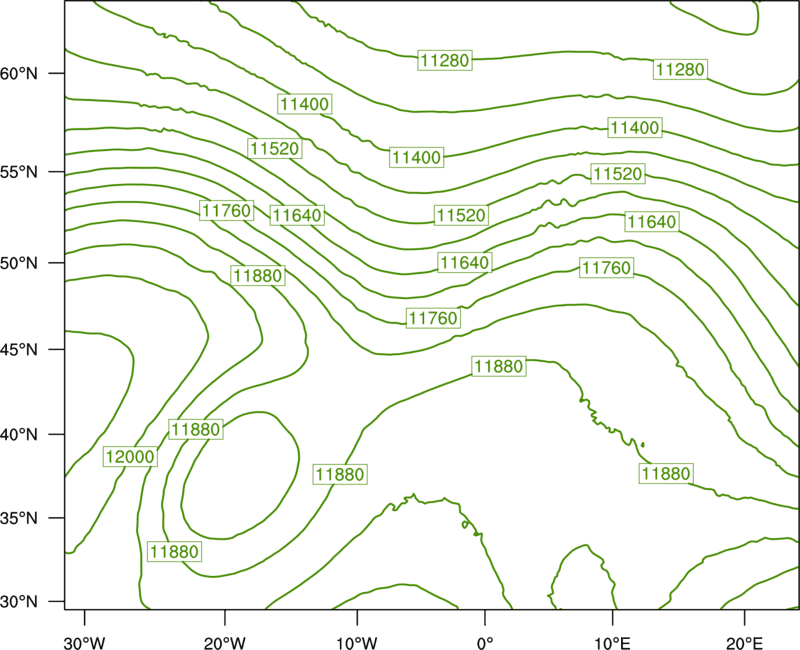Select the 55°N latitude axis label

point(19,172)
